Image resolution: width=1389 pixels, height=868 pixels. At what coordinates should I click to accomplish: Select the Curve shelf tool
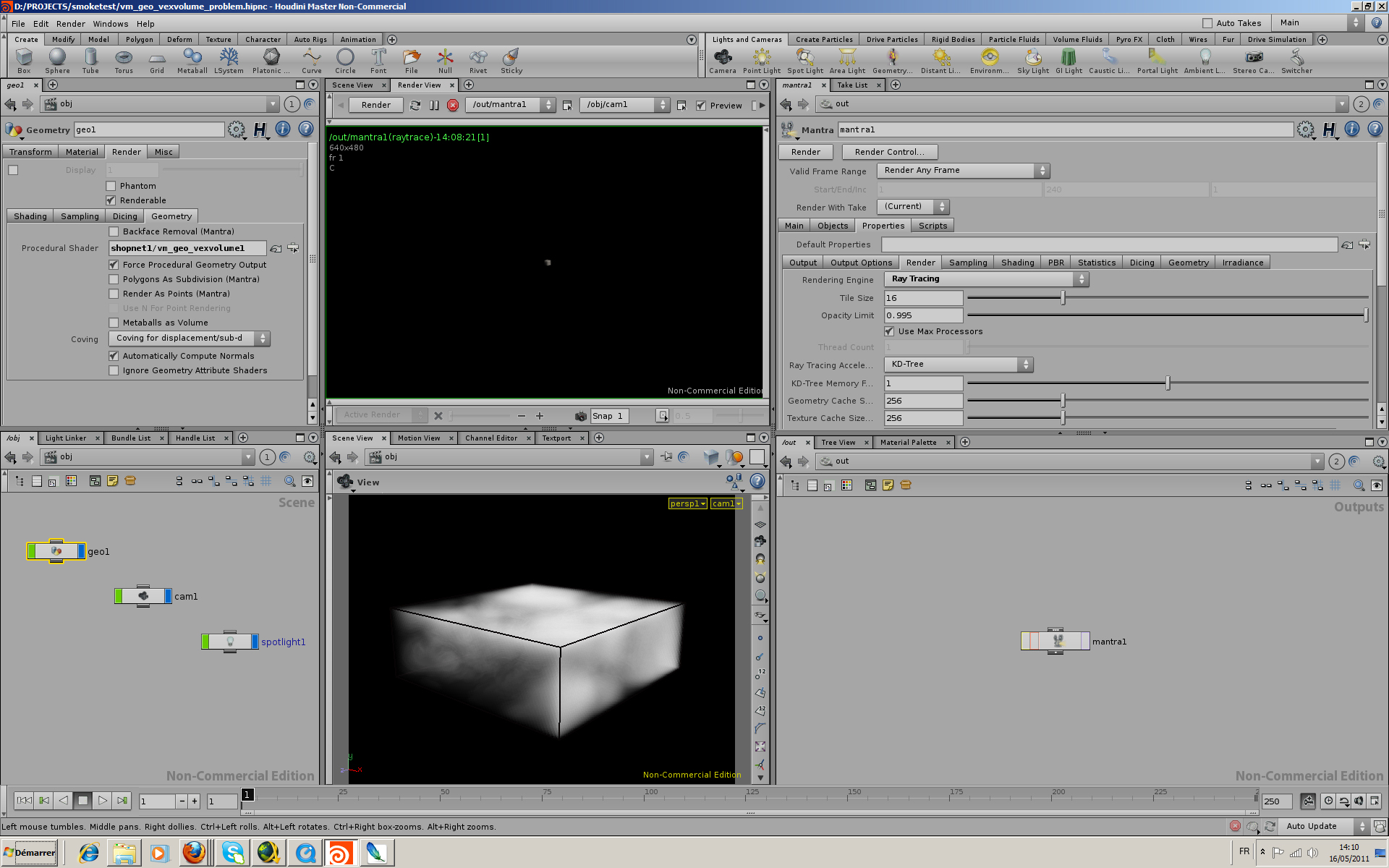(x=311, y=61)
